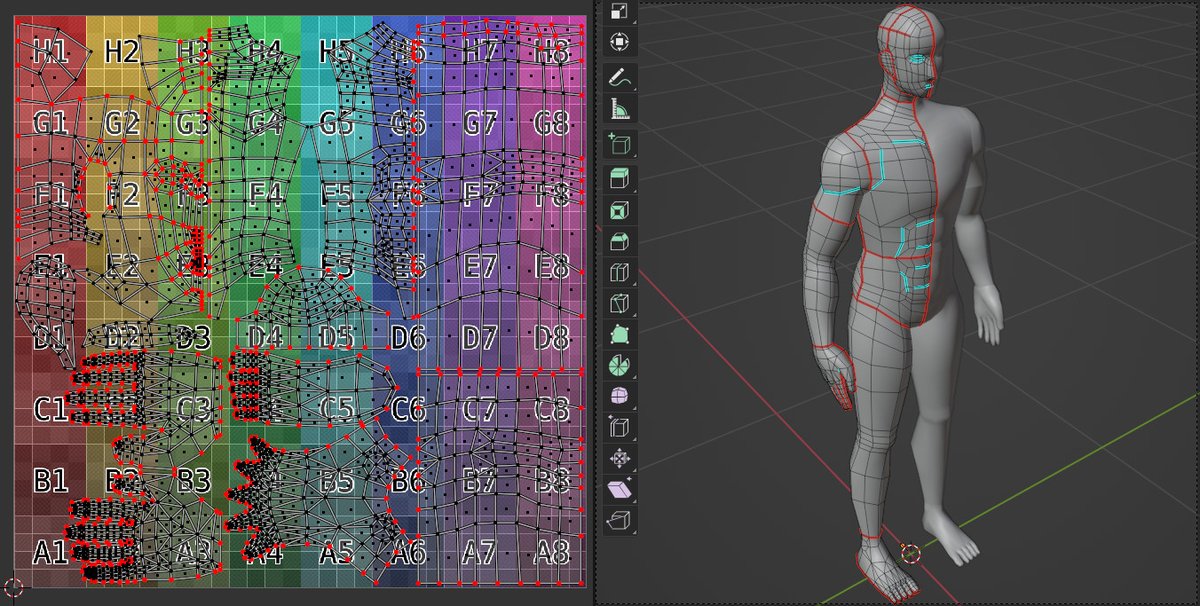Viewport: 1200px width, 606px height.
Task: Select the Edge Slide tool
Action: click(620, 428)
